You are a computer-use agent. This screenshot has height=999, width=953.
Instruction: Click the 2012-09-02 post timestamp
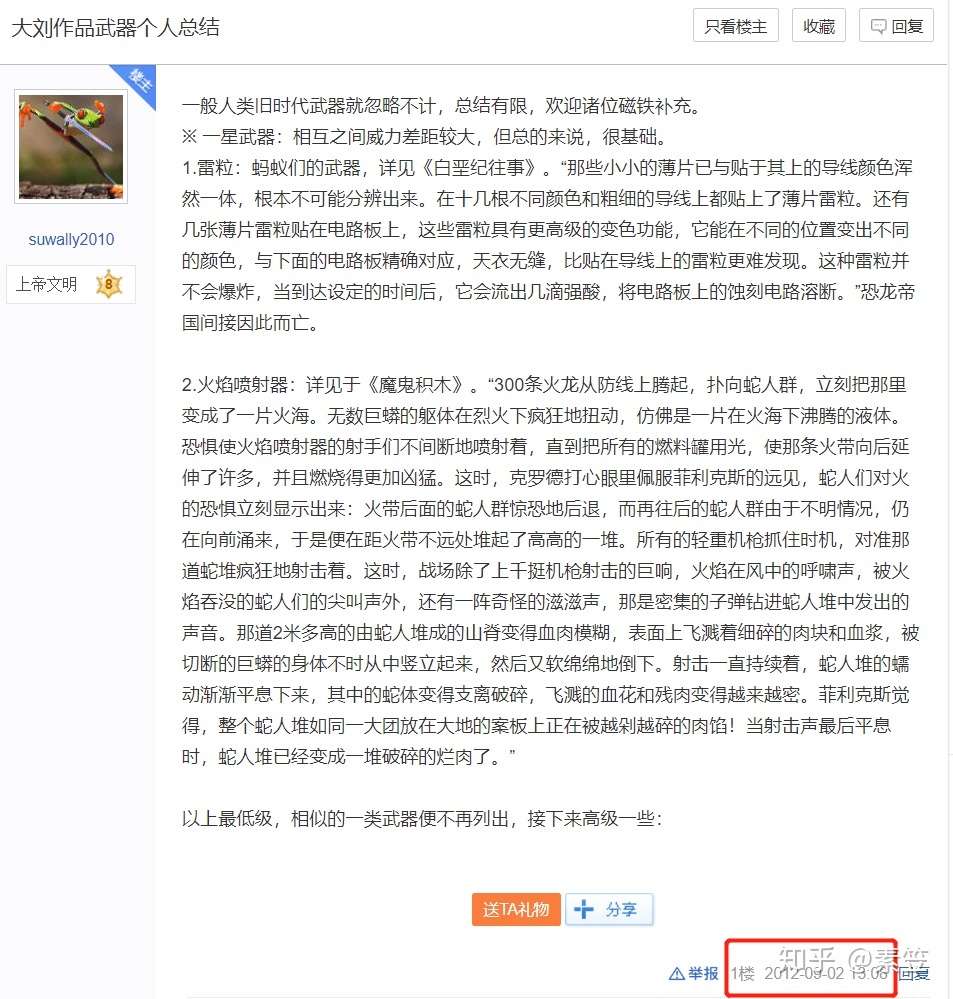[826, 973]
